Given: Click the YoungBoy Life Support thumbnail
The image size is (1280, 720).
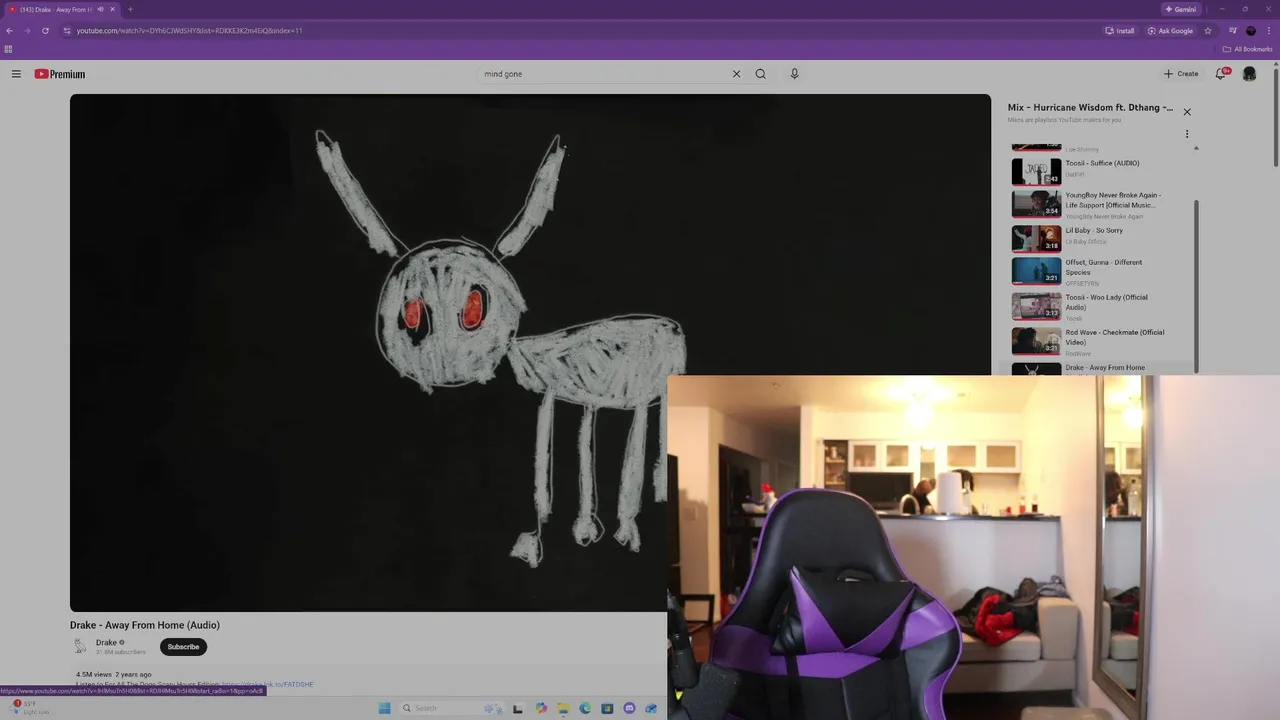Looking at the screenshot, I should click(1036, 203).
